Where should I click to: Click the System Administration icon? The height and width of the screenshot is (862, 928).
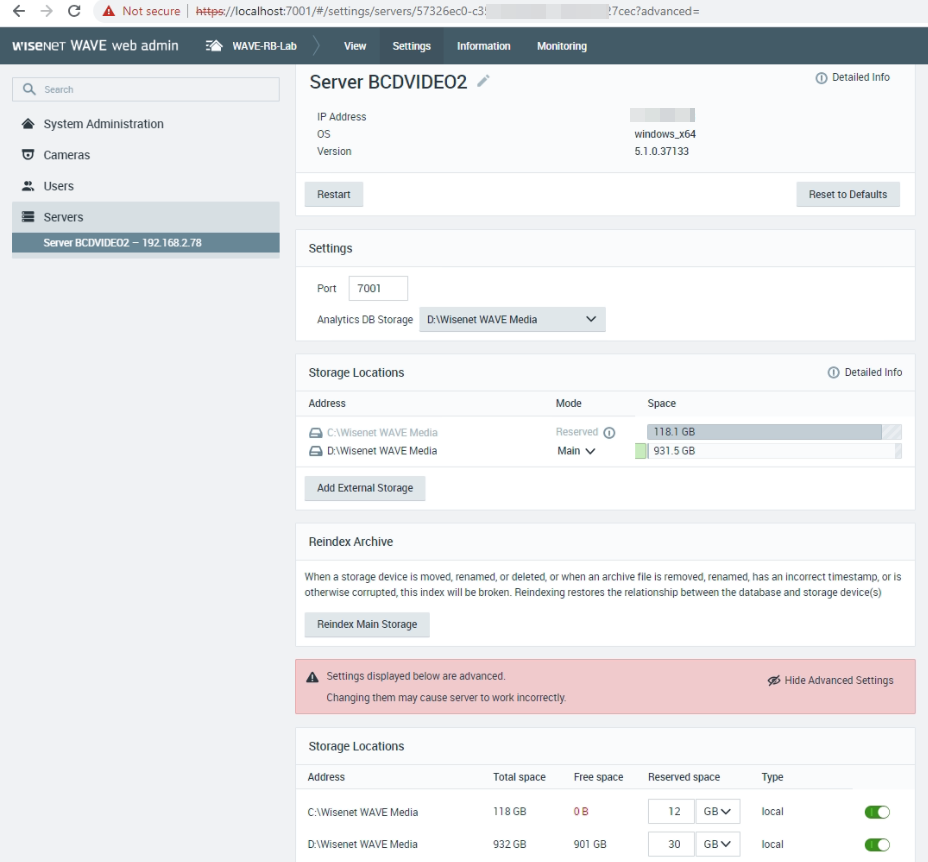(28, 124)
